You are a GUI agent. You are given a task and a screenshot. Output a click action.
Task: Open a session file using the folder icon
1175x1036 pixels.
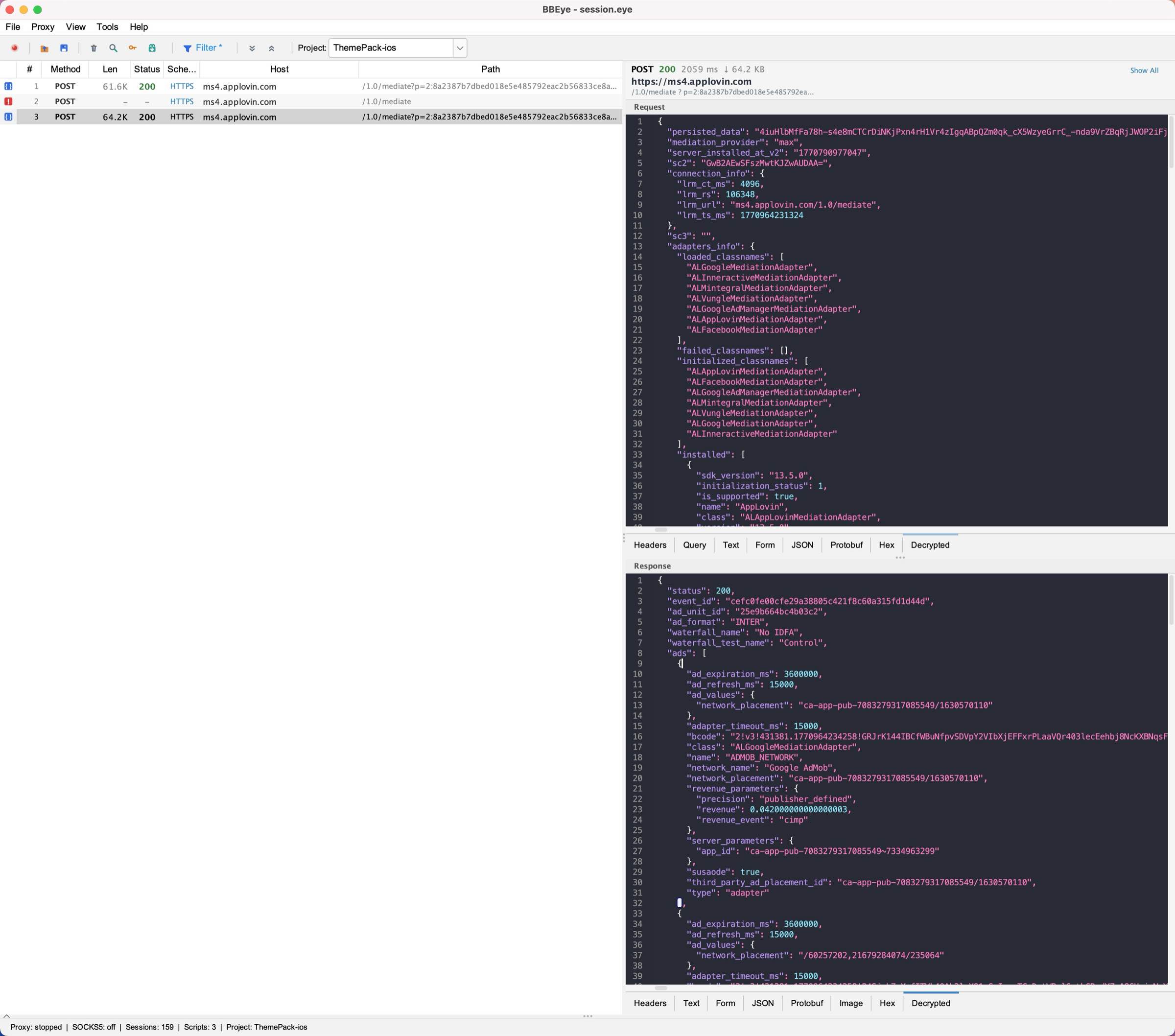[44, 48]
